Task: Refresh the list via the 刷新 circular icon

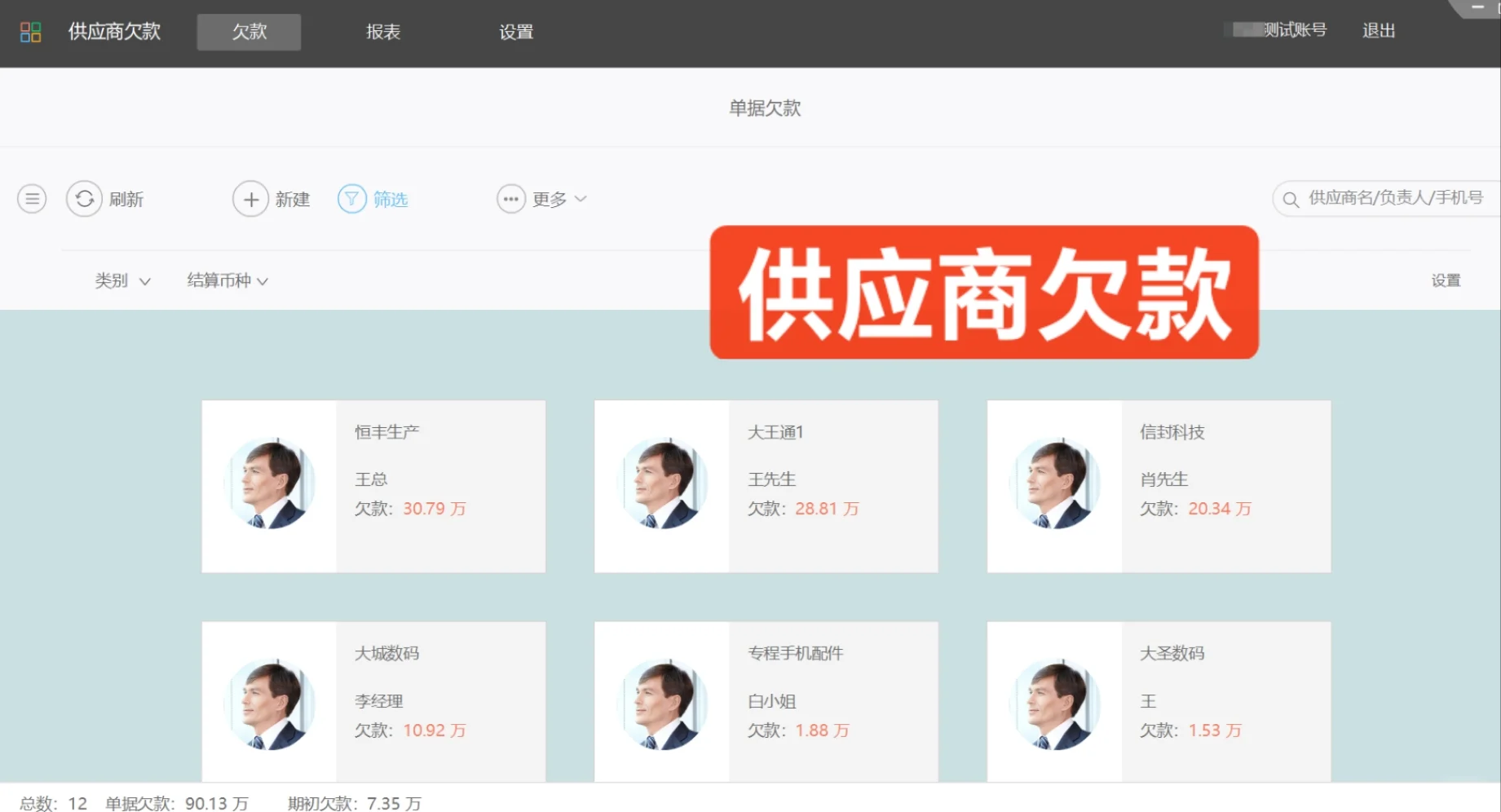Action: coord(84,198)
